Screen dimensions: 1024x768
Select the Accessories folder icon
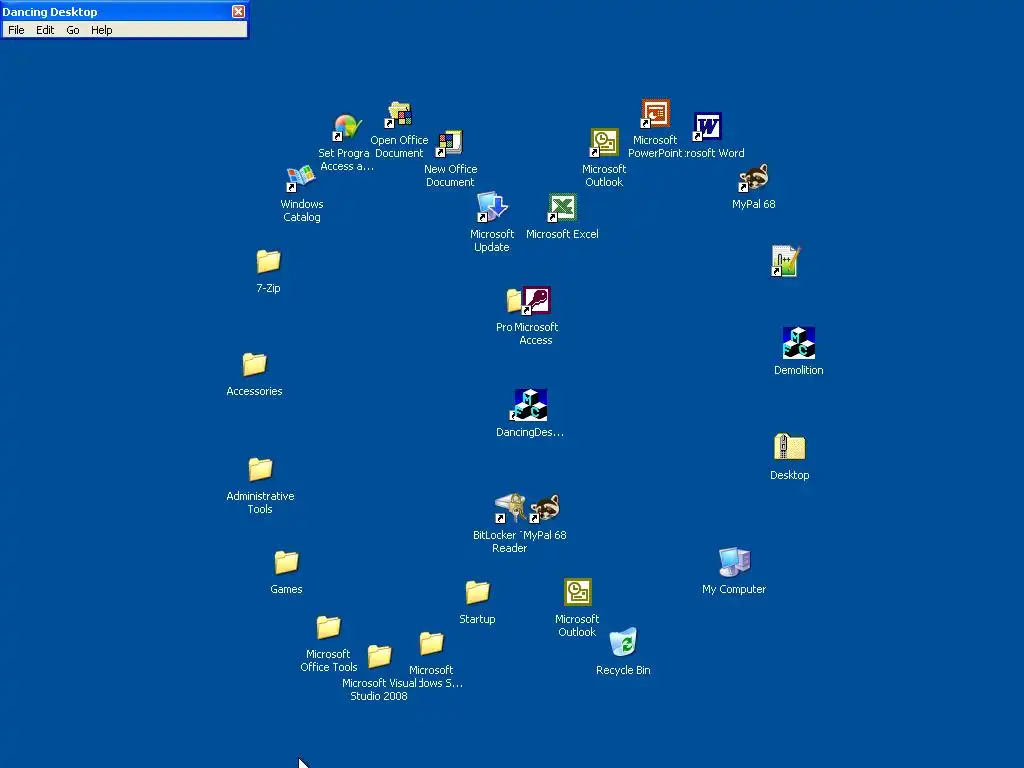pyautogui.click(x=254, y=364)
